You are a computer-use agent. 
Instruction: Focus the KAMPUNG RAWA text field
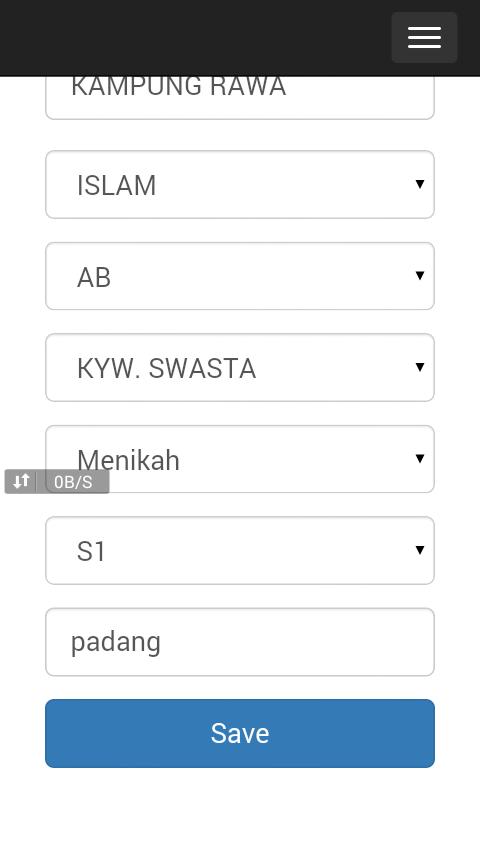coord(240,97)
